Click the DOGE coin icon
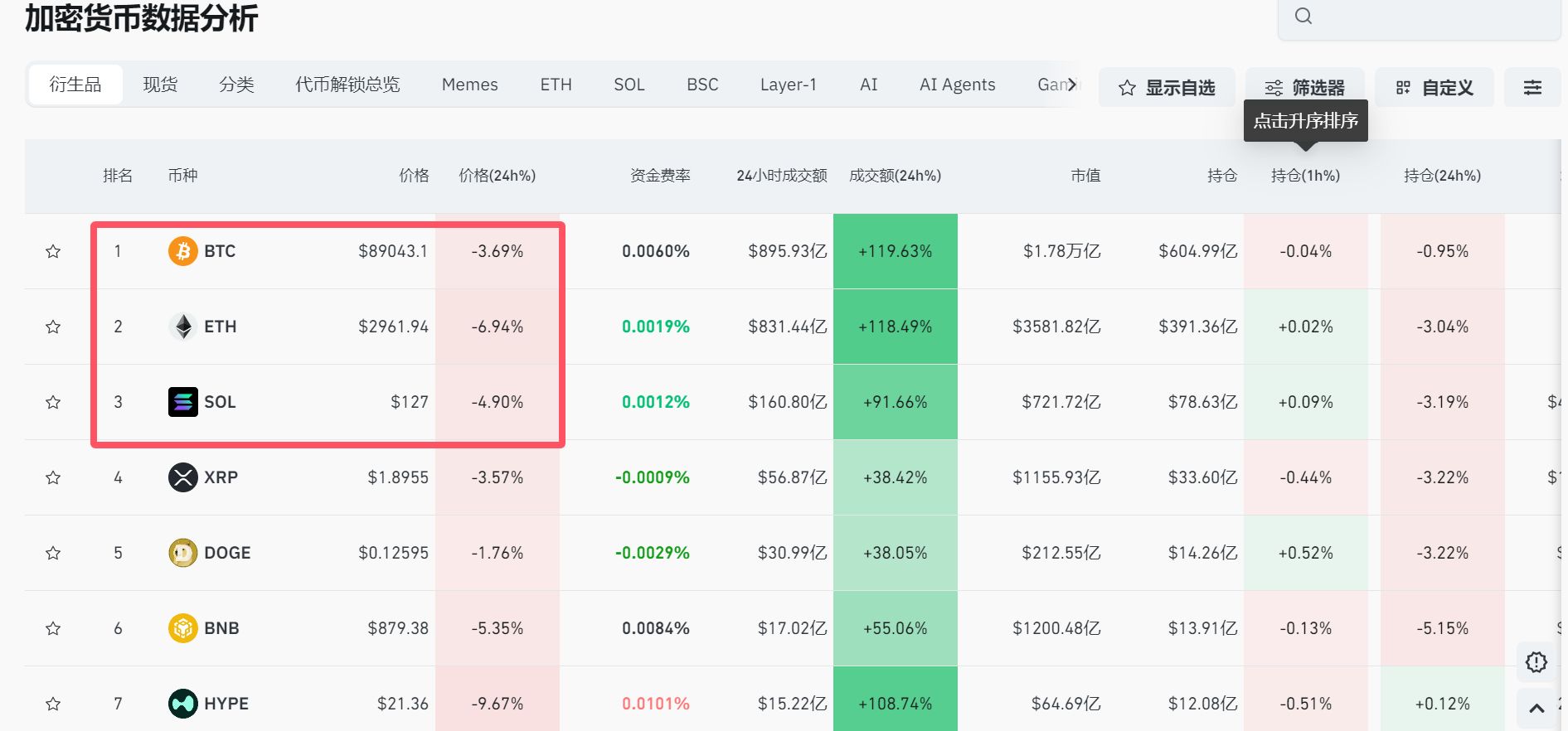The width and height of the screenshot is (1568, 731). tap(182, 553)
